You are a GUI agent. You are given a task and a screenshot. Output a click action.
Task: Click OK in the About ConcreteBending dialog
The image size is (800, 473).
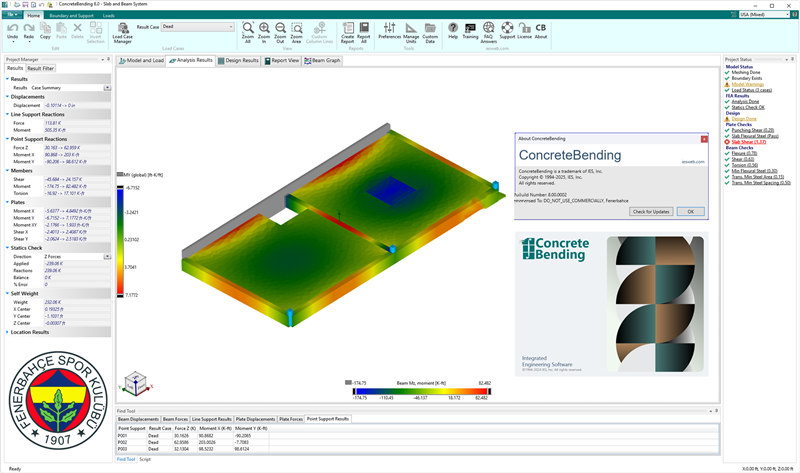pos(690,211)
